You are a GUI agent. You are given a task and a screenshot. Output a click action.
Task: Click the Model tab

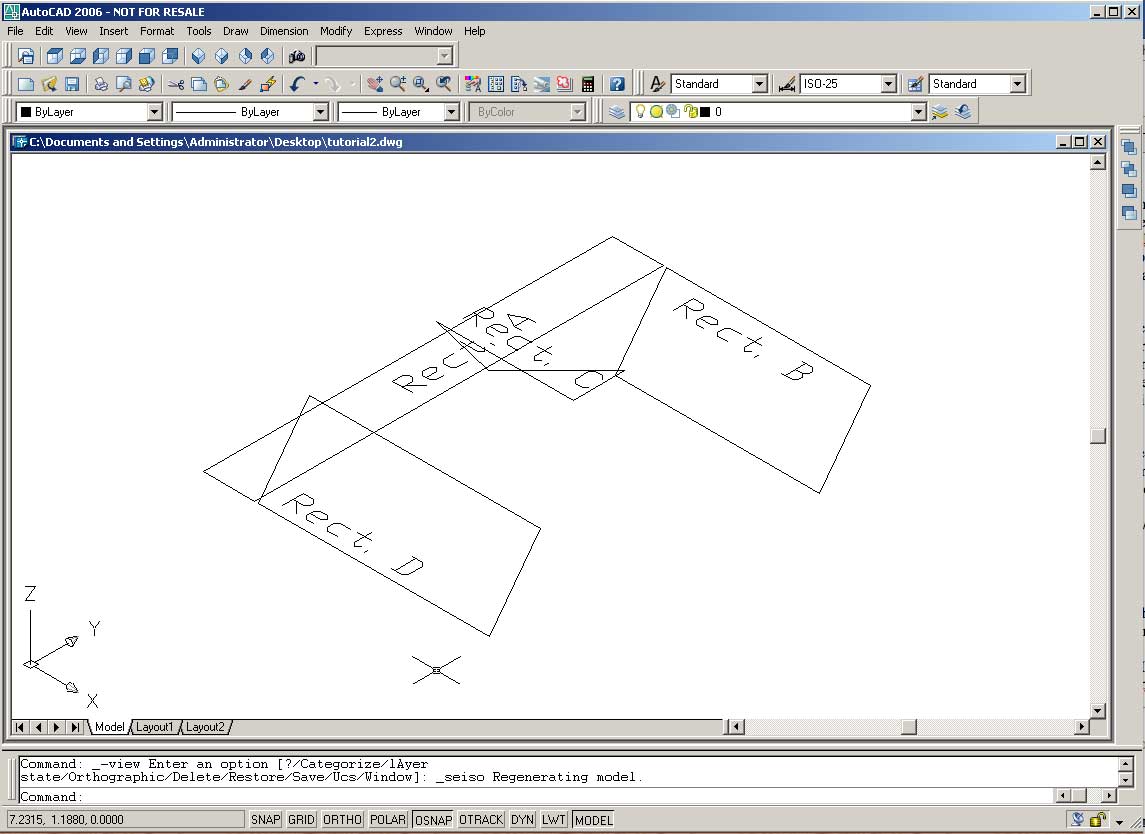[110, 727]
